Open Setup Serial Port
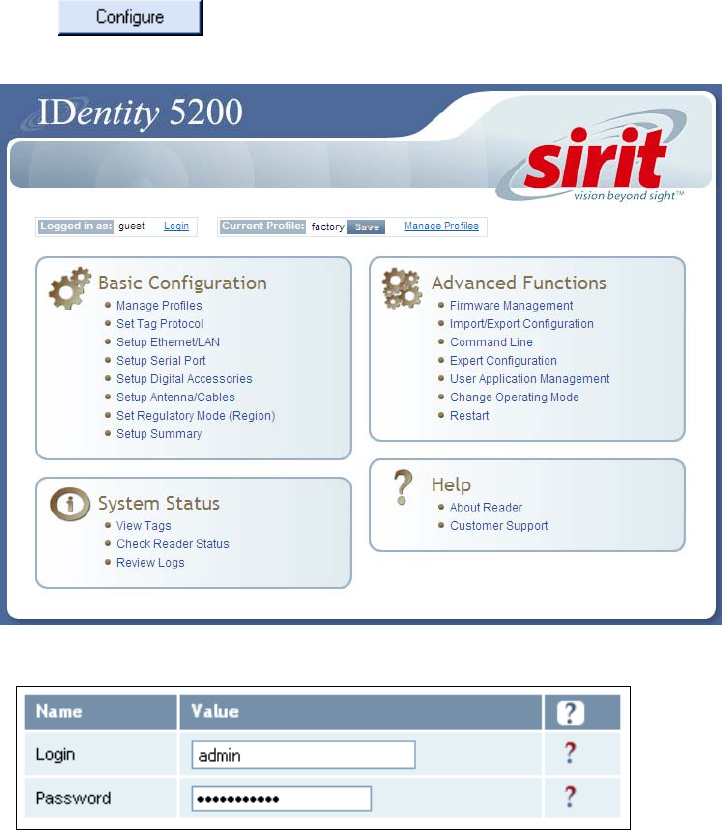Screen dimensions: 722x830 160,360
